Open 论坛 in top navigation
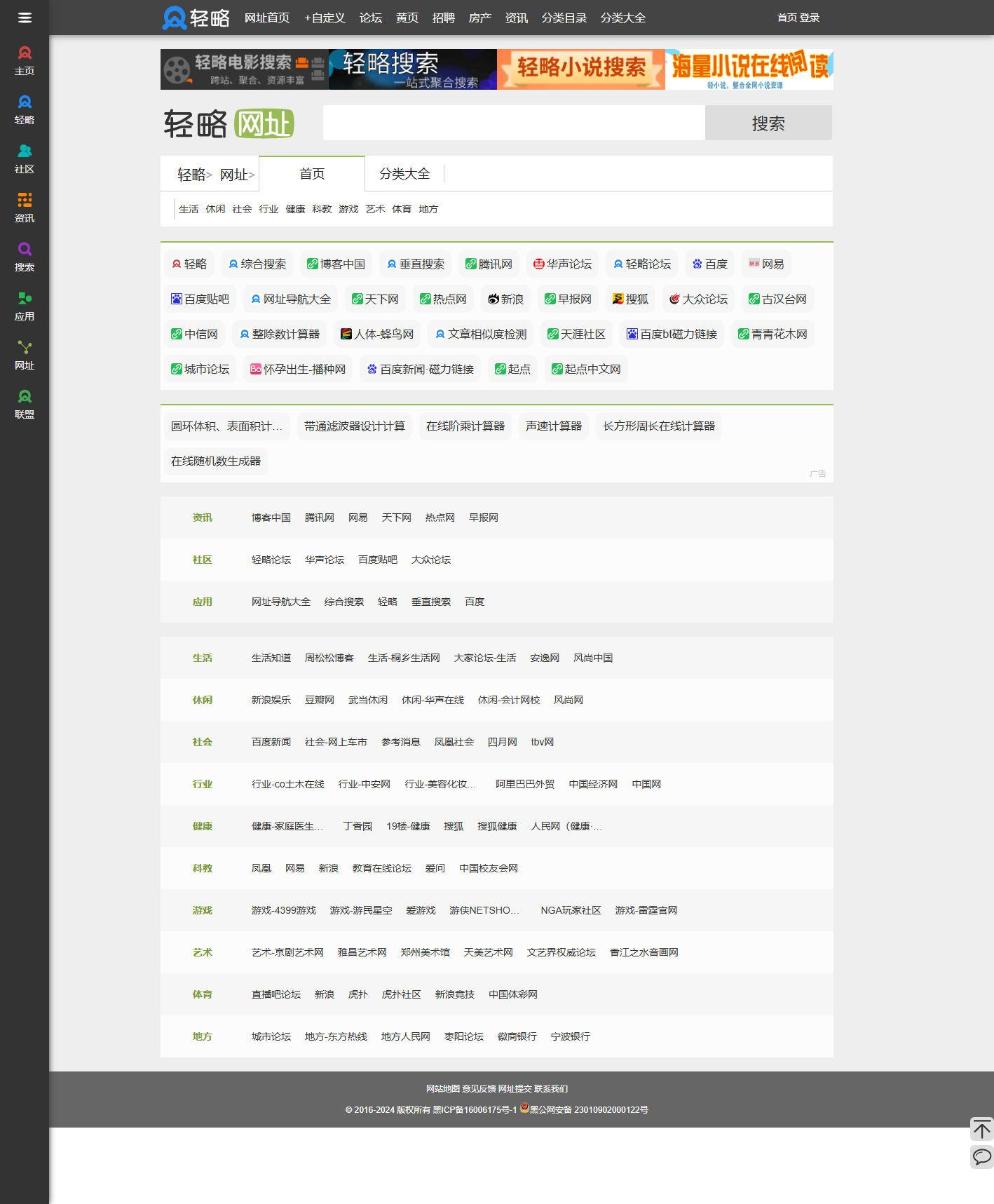The height and width of the screenshot is (1204, 994). coord(371,18)
